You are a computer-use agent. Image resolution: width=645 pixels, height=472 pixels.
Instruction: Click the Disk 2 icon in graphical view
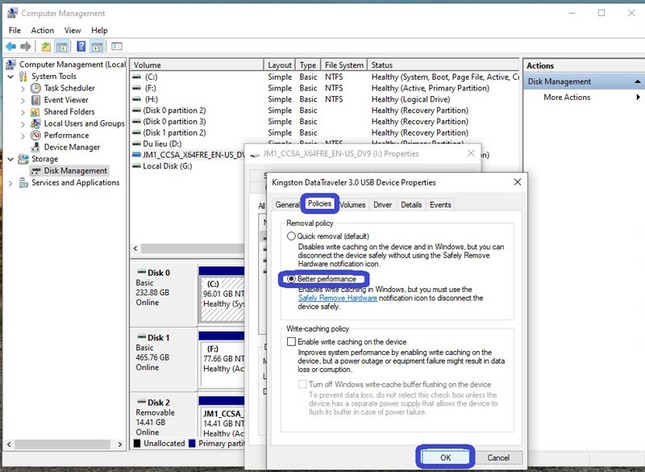[x=142, y=402]
